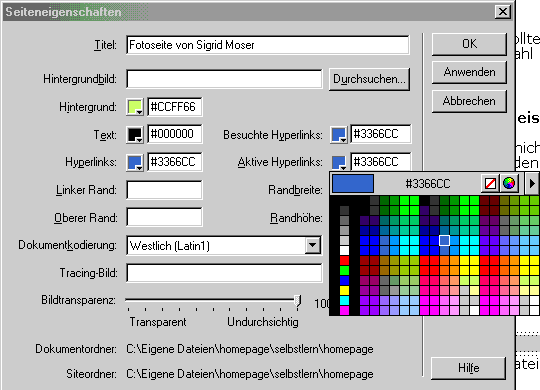Click the Transparent slider label

click(158, 322)
